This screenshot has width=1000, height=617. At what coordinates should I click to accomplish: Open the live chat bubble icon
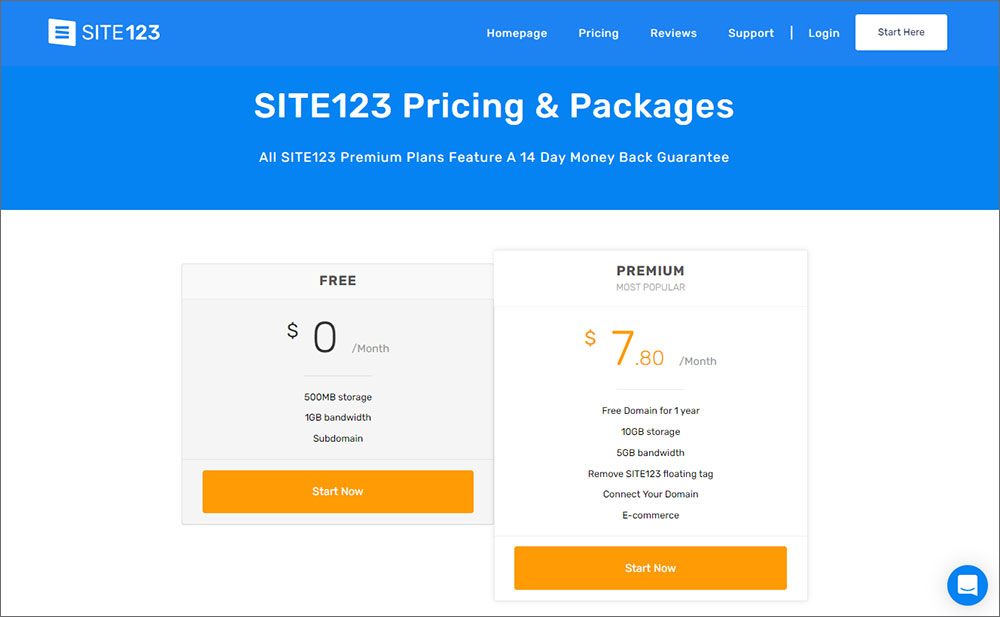tap(967, 584)
